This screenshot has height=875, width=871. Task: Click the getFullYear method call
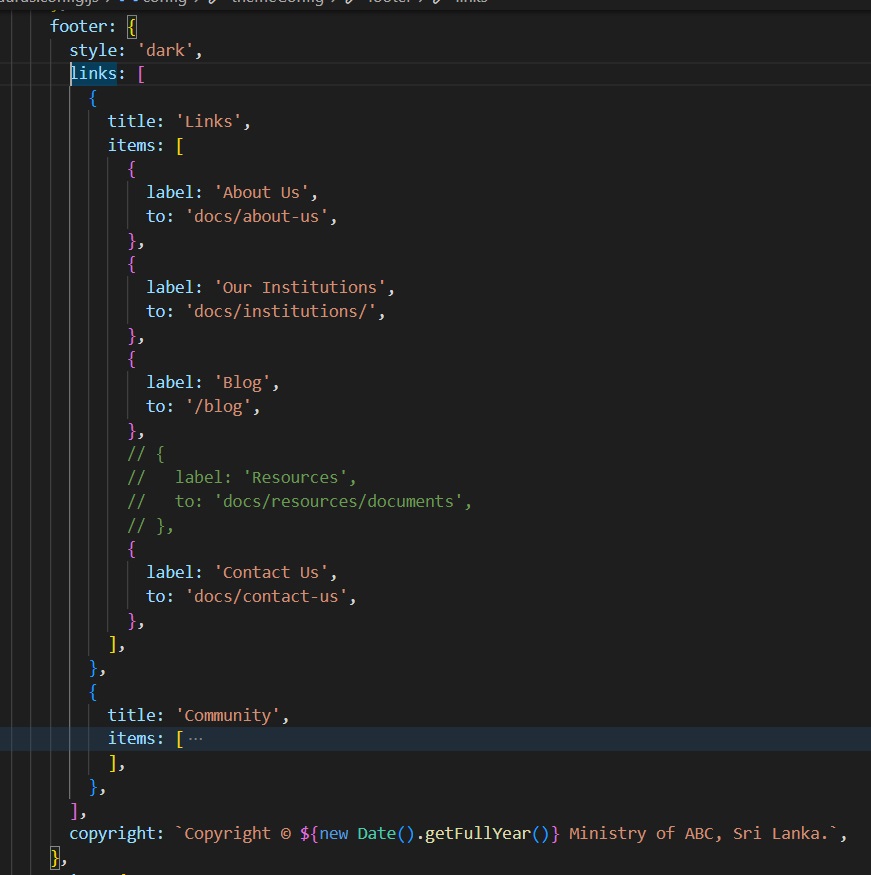[x=479, y=833]
